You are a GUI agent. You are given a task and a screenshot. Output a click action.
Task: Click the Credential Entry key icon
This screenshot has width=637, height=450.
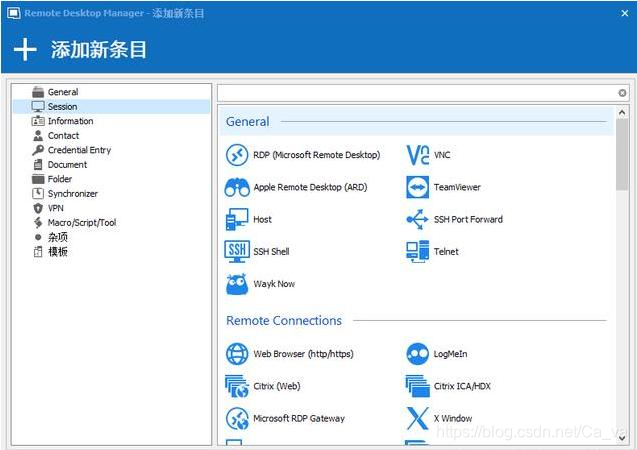pos(38,150)
